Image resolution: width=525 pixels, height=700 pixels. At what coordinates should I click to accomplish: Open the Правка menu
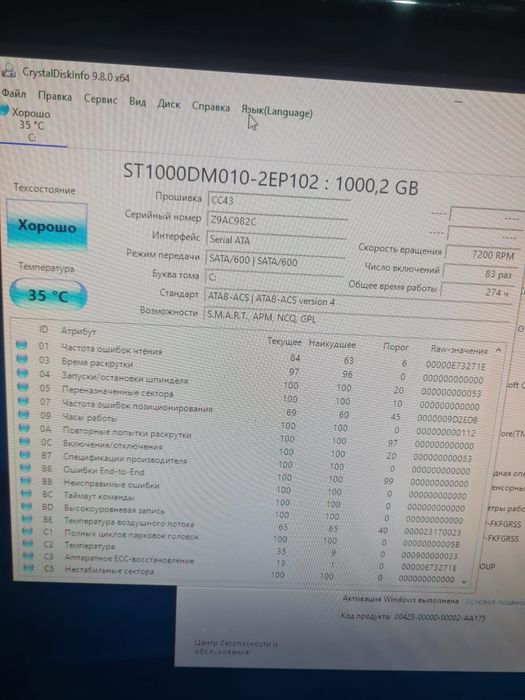coord(55,96)
